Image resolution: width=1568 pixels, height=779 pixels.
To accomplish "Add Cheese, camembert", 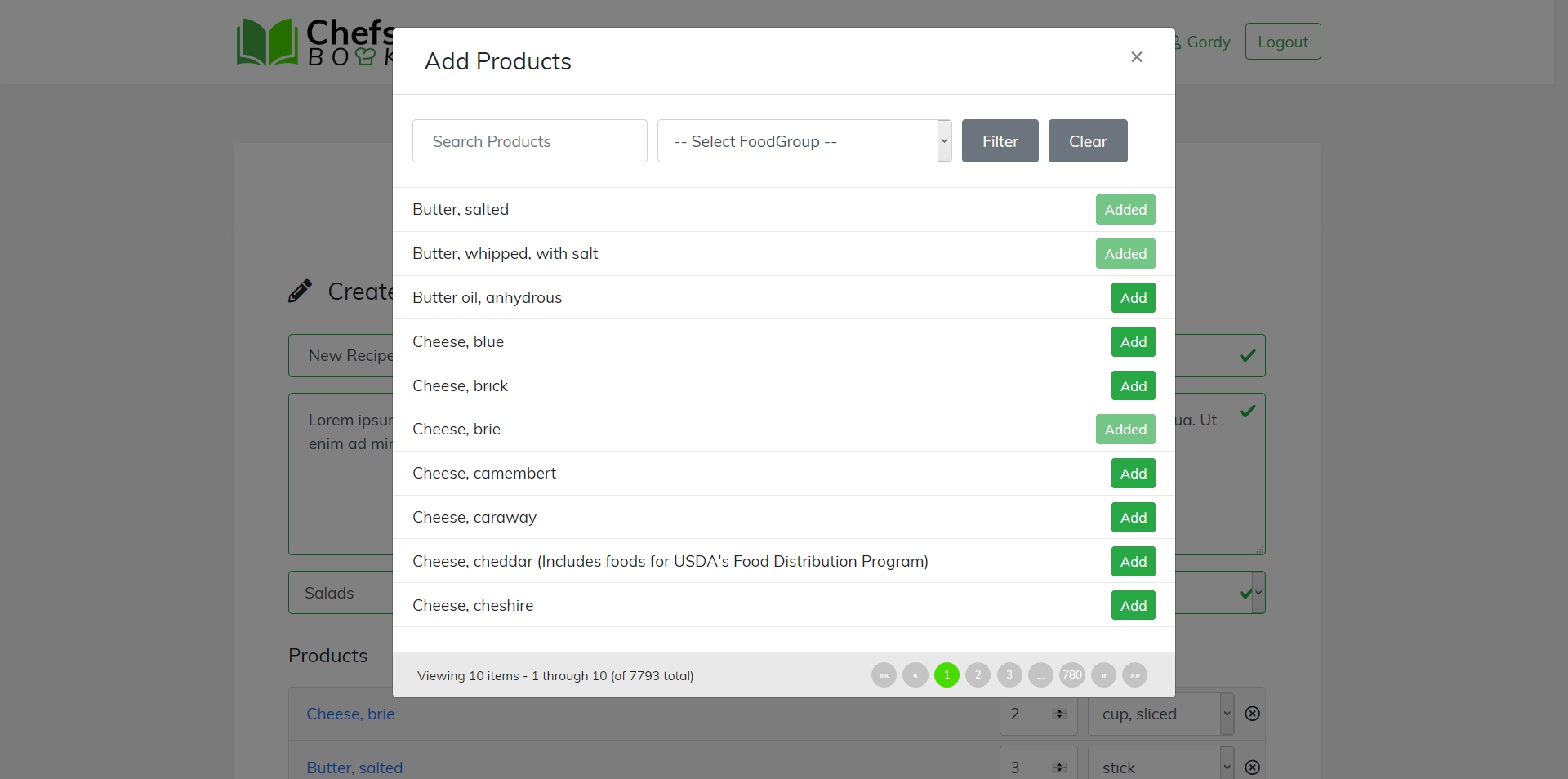I will (1134, 474).
